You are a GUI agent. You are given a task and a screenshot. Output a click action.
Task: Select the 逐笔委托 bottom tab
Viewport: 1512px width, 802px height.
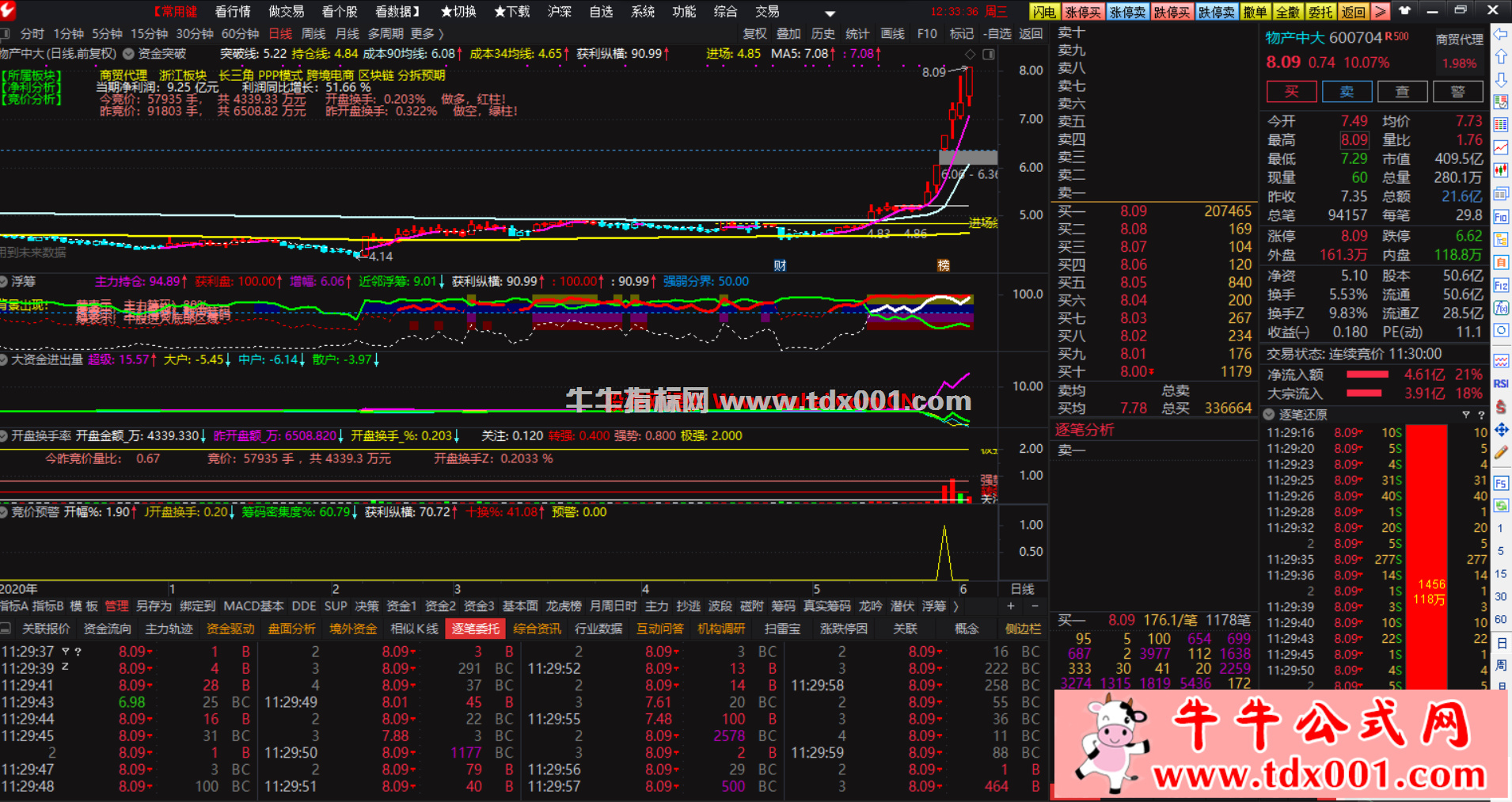point(476,629)
